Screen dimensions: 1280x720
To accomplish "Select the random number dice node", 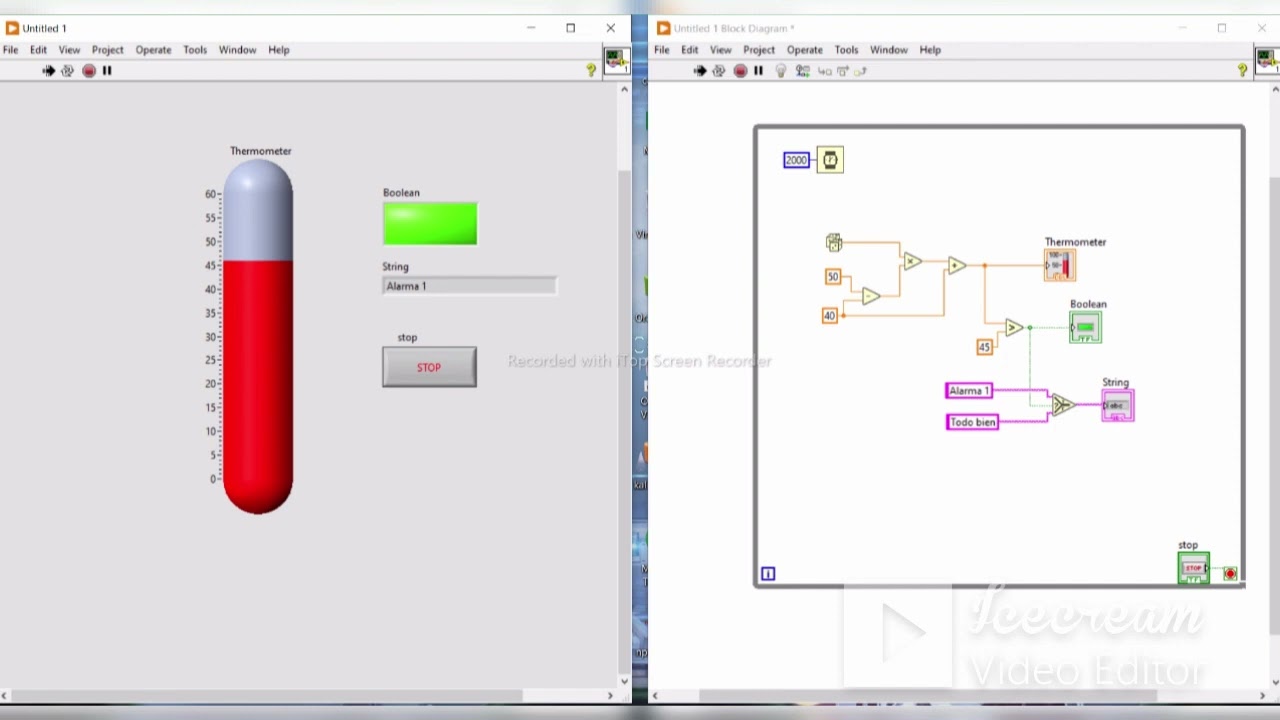I will tap(834, 242).
